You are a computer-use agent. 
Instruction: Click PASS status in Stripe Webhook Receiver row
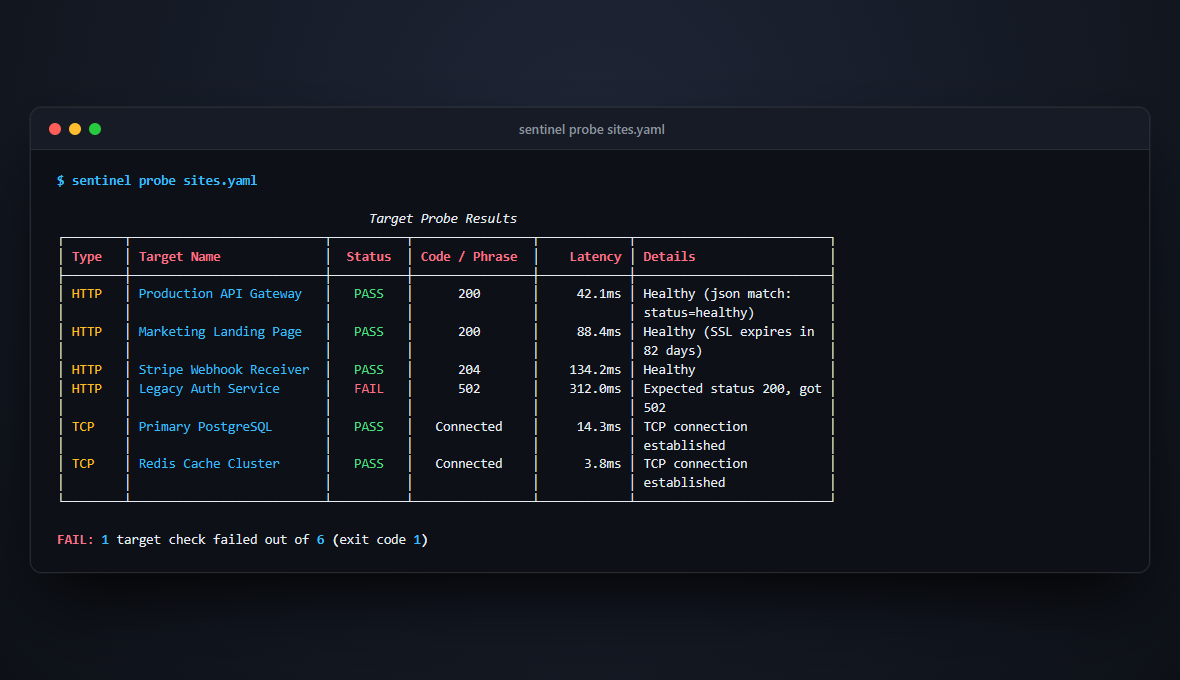[x=369, y=369]
